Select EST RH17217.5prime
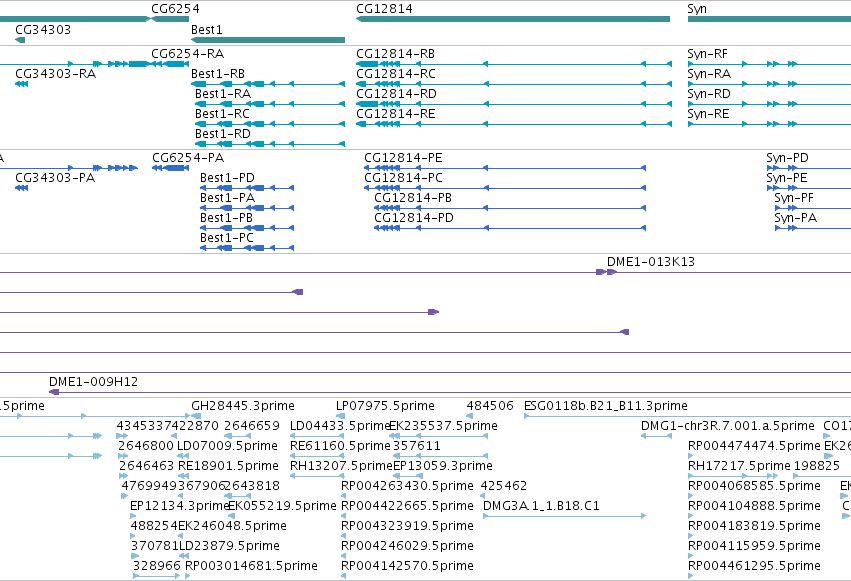 click(x=739, y=466)
